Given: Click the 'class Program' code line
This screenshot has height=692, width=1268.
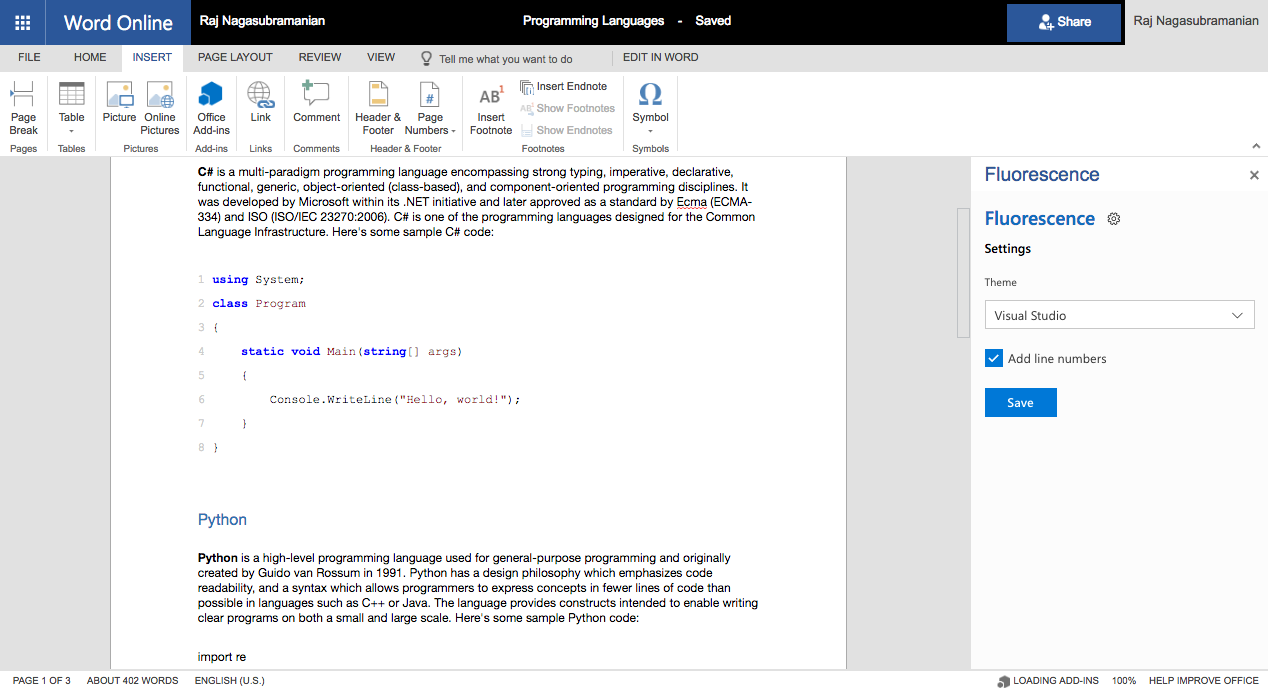Looking at the screenshot, I should coord(259,304).
